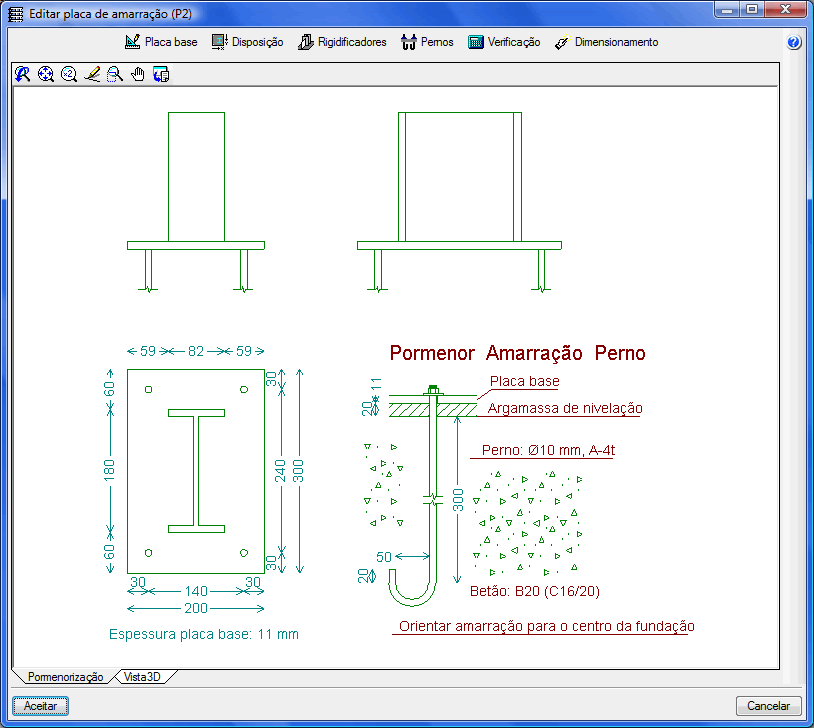Click the 200 overall width dimension

(x=196, y=608)
